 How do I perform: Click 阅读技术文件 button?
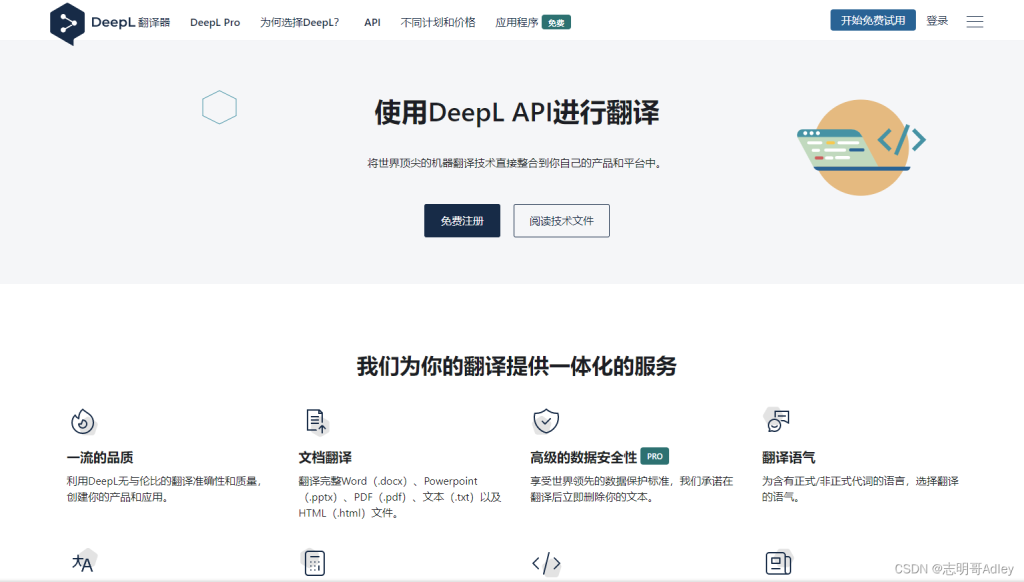pos(561,221)
